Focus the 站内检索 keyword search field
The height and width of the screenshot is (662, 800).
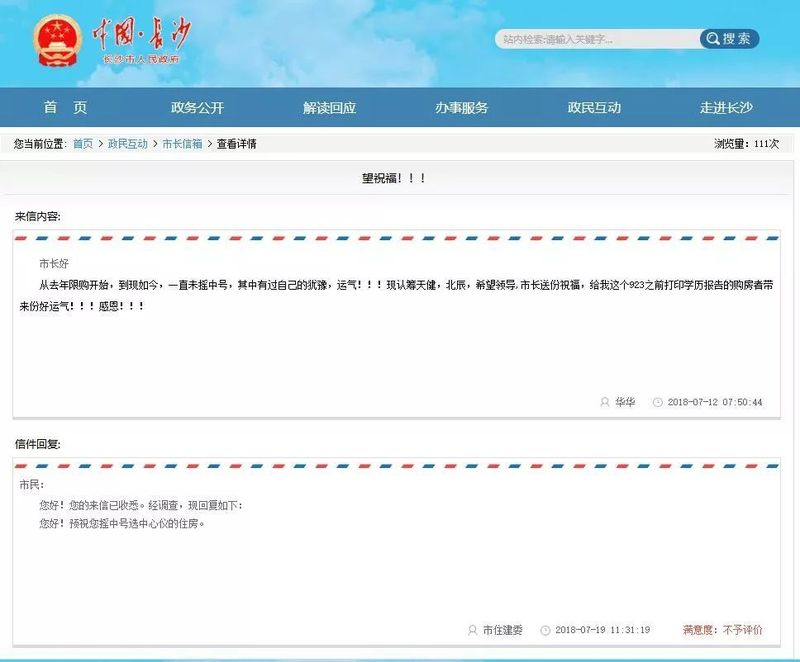point(597,39)
